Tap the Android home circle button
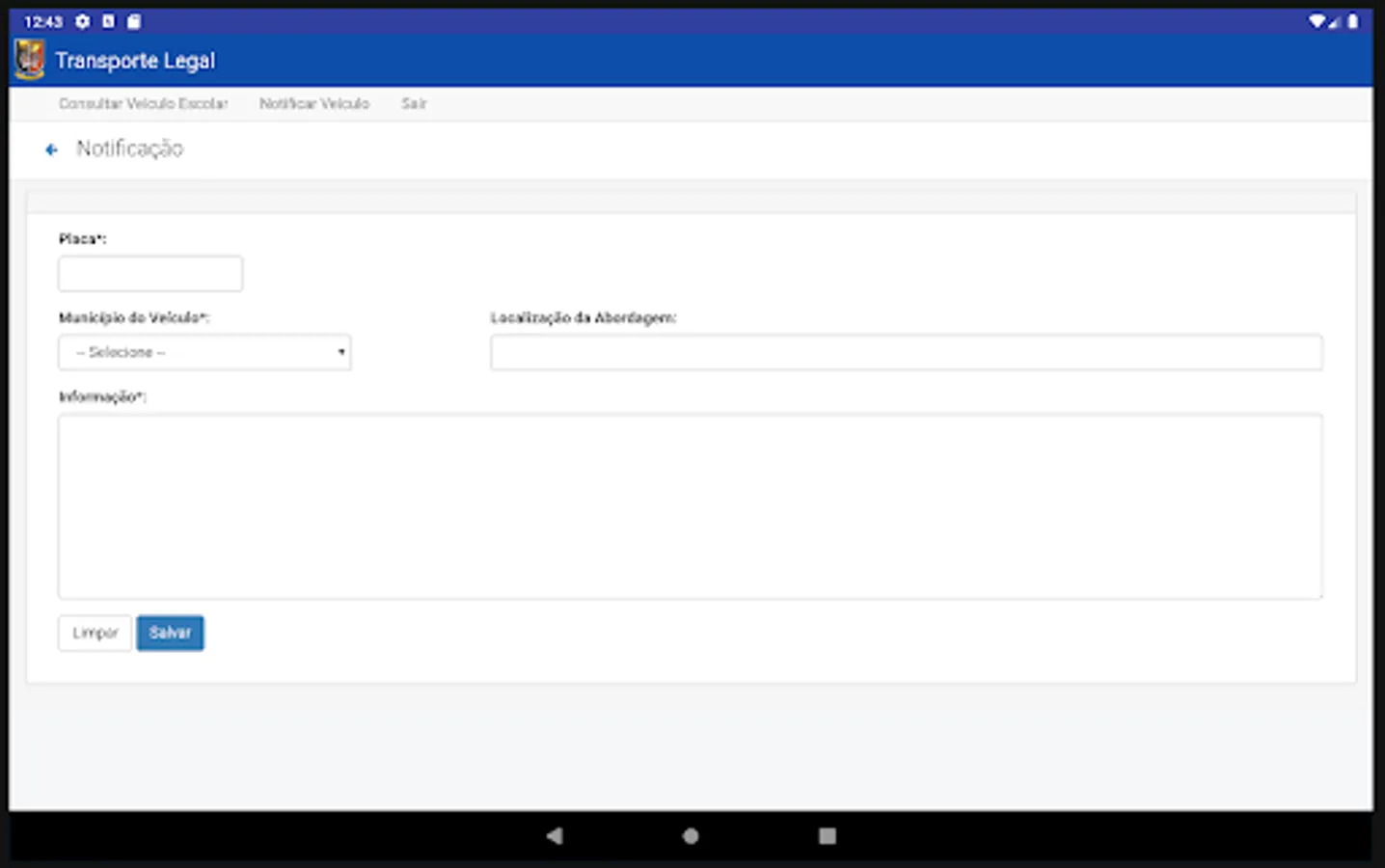Screen dimensions: 1385x868 (x=691, y=835)
